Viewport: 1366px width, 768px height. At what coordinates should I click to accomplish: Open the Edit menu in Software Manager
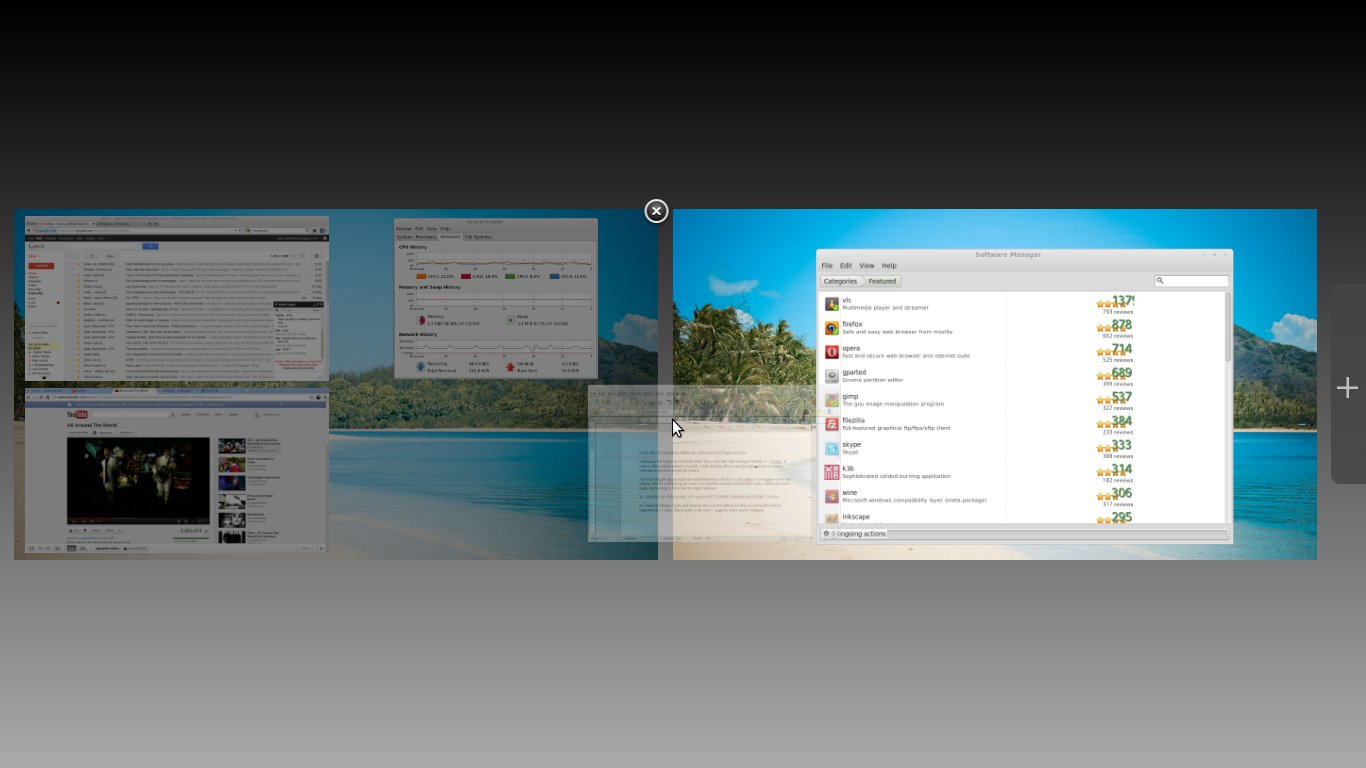(x=846, y=266)
